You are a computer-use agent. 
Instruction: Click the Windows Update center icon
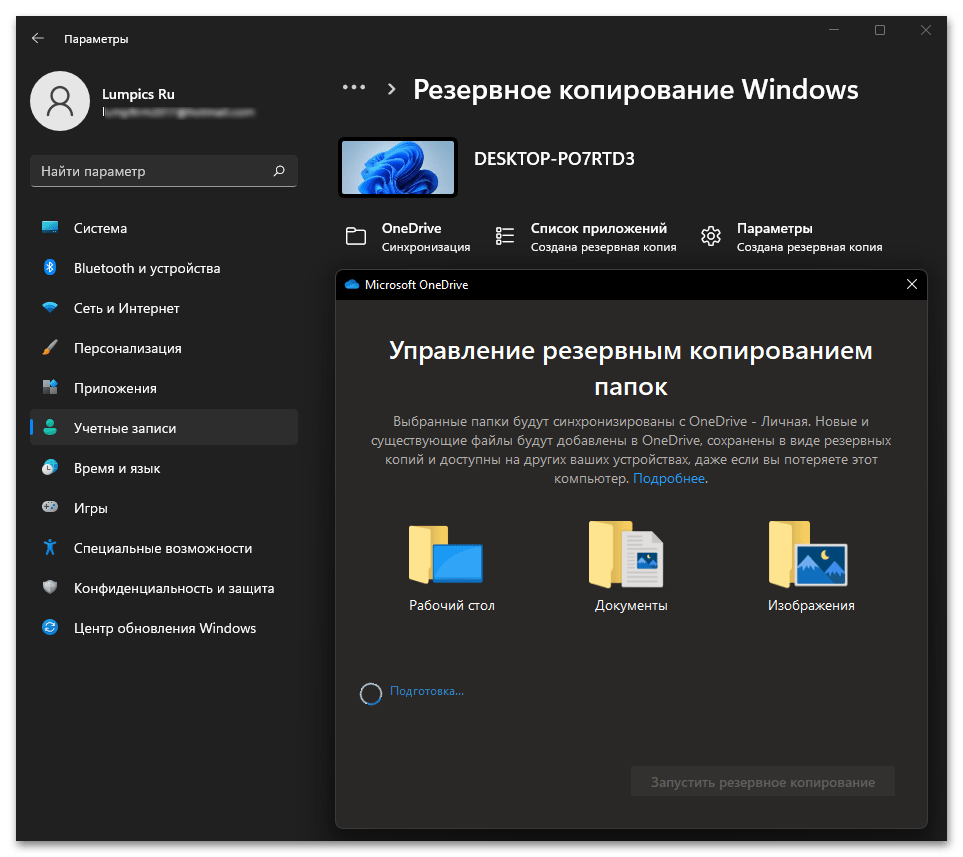pyautogui.click(x=50, y=628)
